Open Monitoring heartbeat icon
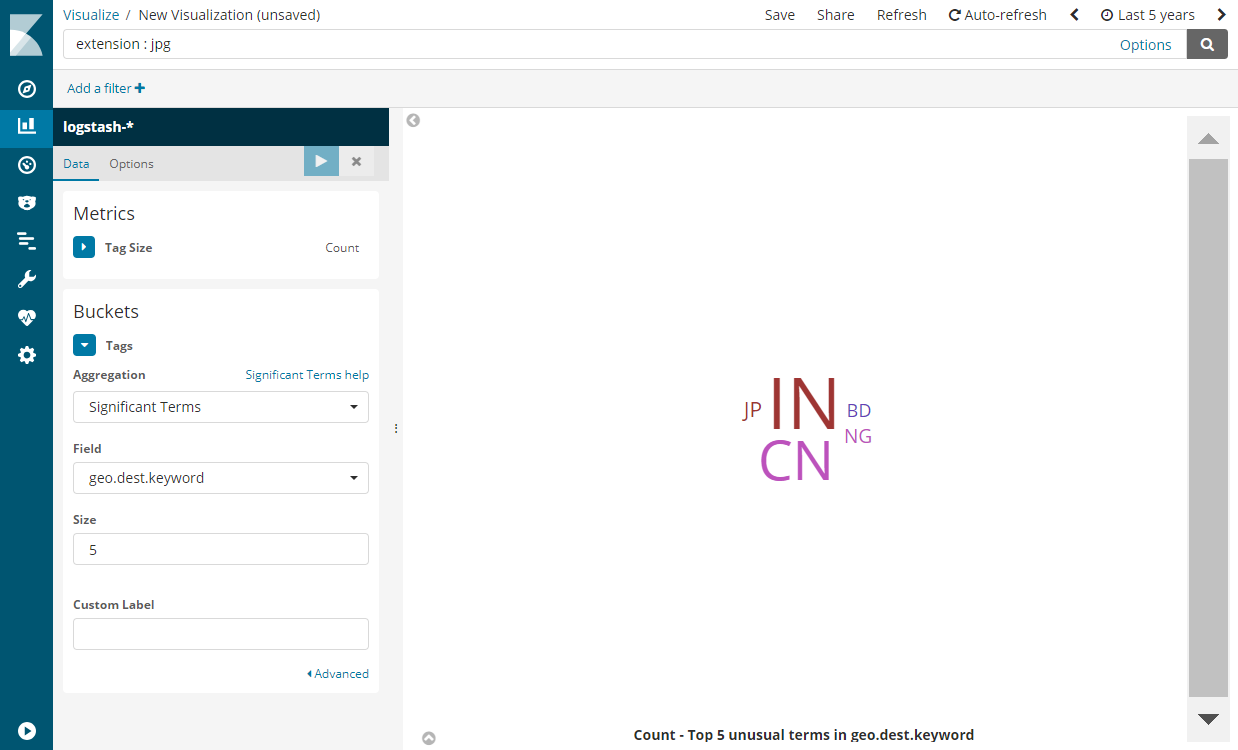Viewport: 1238px width, 750px height. point(27,317)
